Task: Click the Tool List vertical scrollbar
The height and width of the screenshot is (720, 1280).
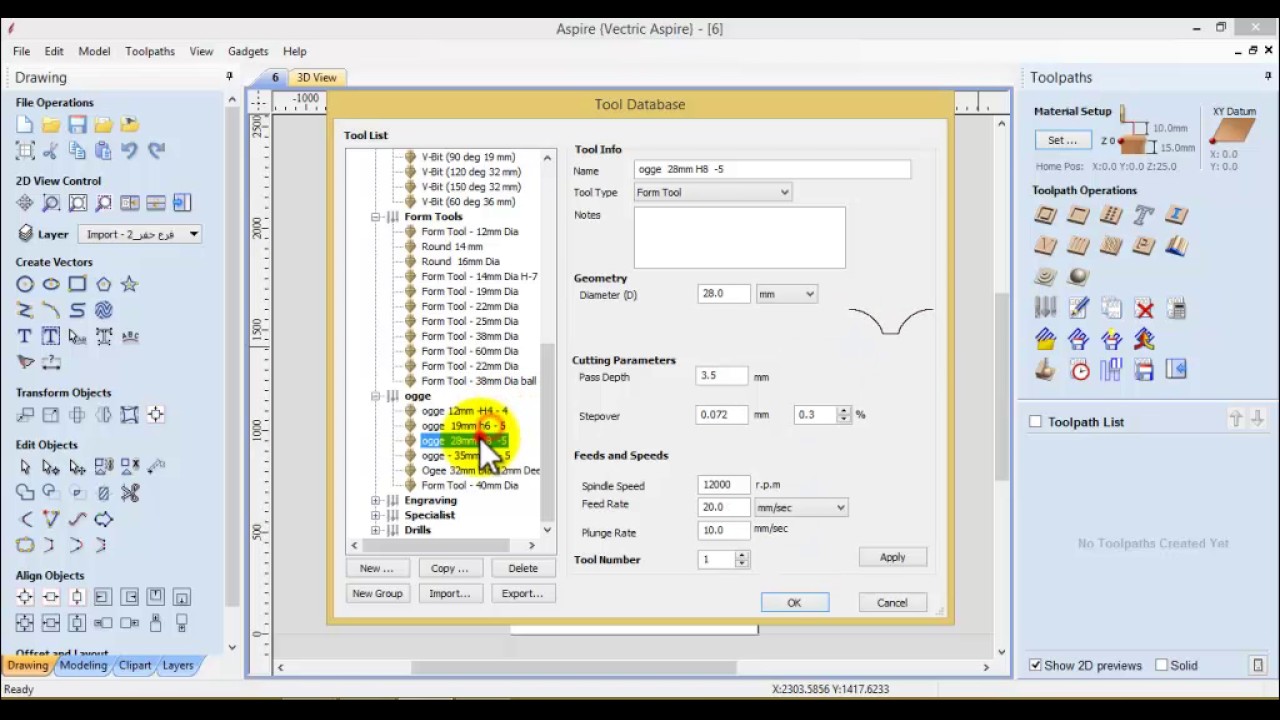Action: pos(547,344)
